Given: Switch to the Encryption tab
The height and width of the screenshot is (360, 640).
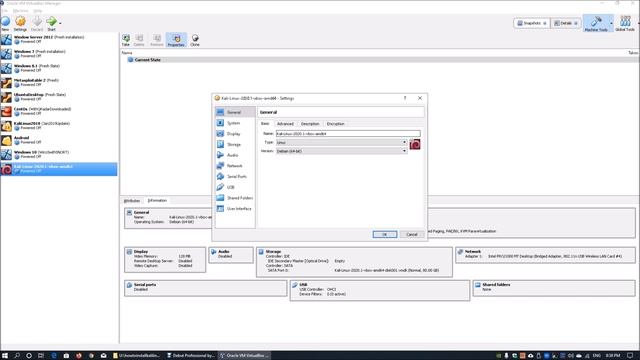Looking at the screenshot, I should pos(336,124).
